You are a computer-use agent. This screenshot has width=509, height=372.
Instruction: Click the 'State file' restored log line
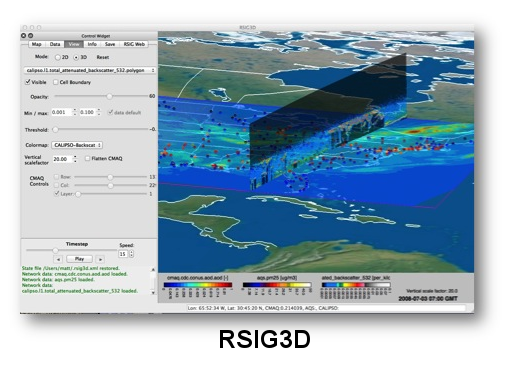click(70, 268)
